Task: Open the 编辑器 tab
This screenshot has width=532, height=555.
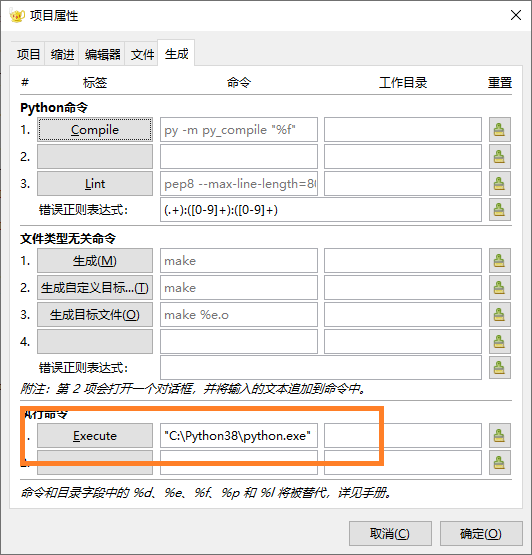Action: click(102, 55)
